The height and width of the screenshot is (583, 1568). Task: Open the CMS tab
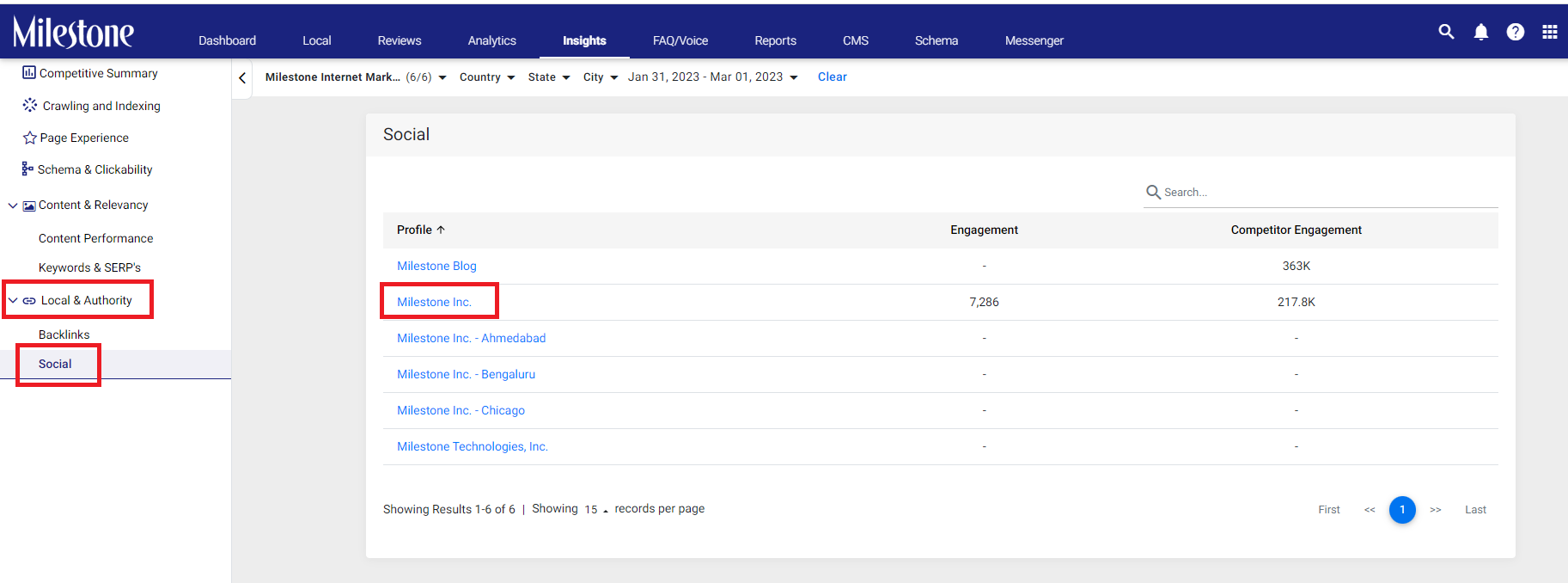tap(856, 40)
